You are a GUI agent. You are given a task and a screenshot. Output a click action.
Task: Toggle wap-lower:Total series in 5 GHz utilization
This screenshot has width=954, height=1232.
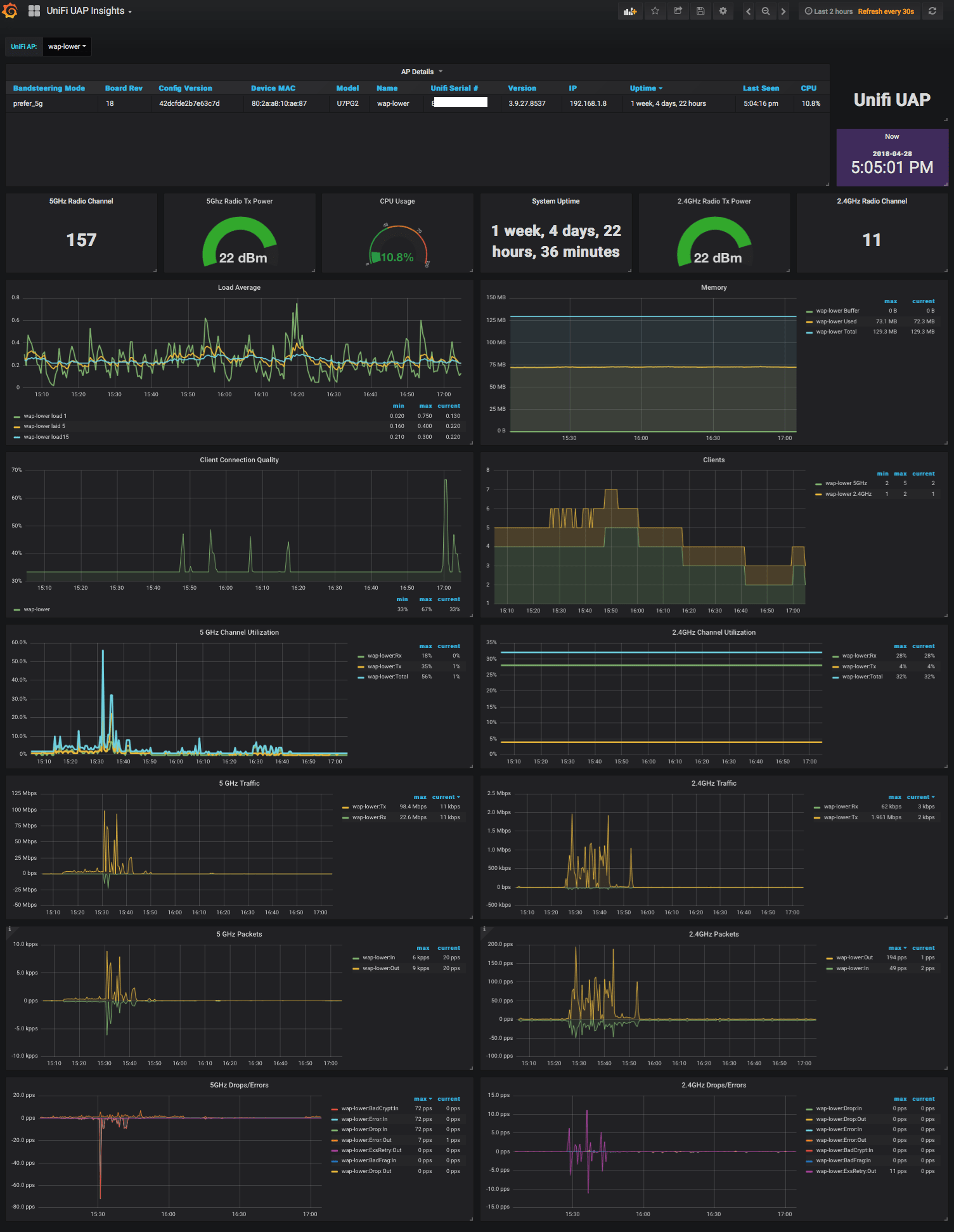tap(387, 677)
